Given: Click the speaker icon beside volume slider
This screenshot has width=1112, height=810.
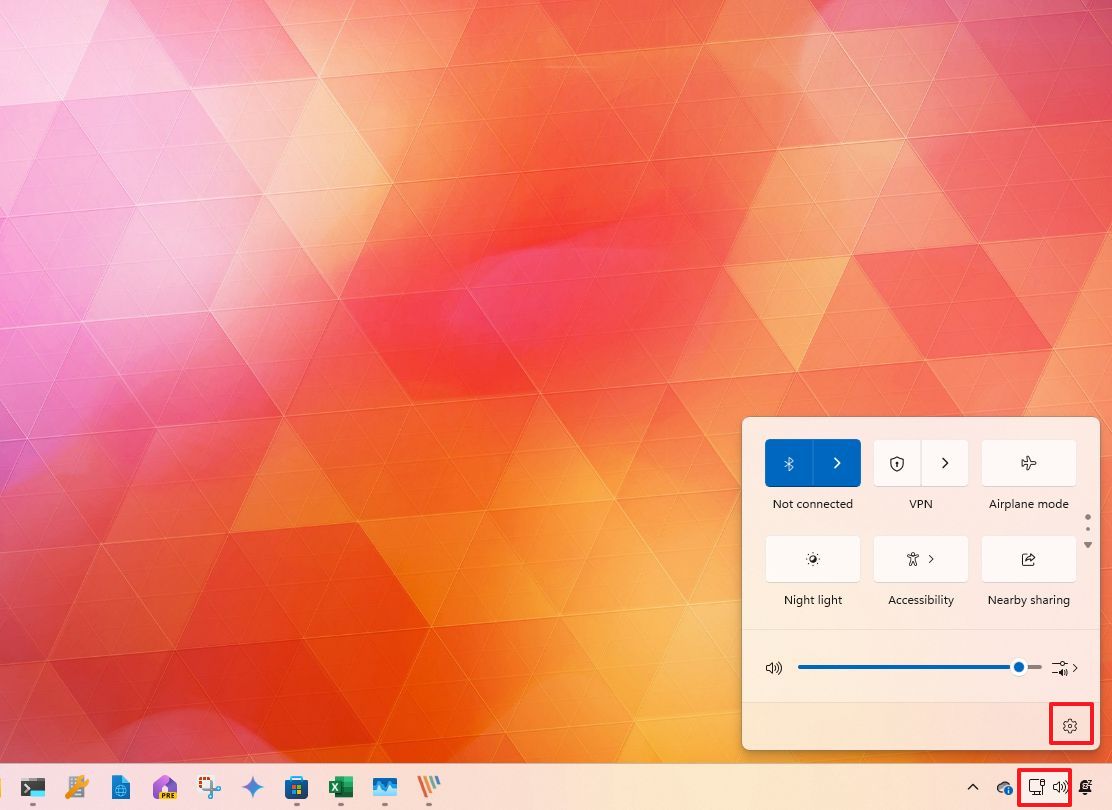Looking at the screenshot, I should click(x=773, y=668).
